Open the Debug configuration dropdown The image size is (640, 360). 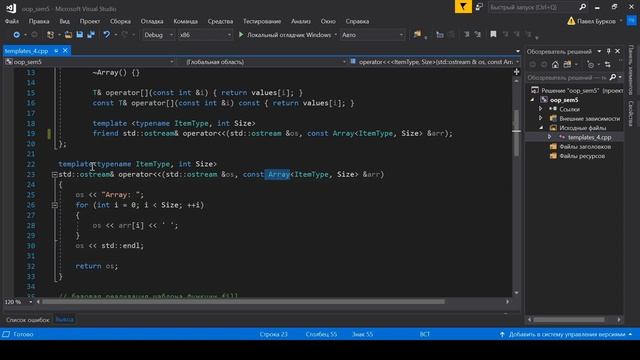click(158, 35)
